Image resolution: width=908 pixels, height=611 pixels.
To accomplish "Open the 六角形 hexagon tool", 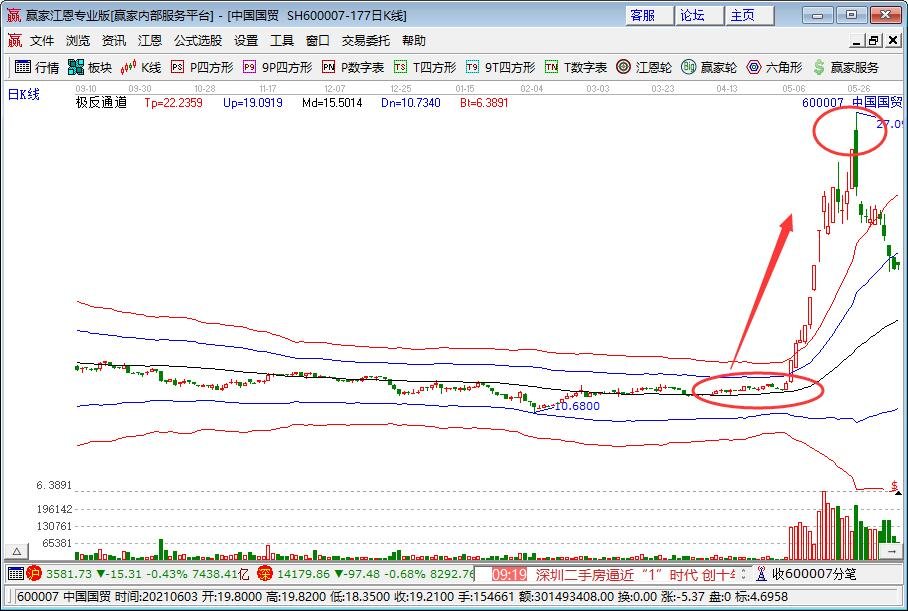I will [774, 67].
